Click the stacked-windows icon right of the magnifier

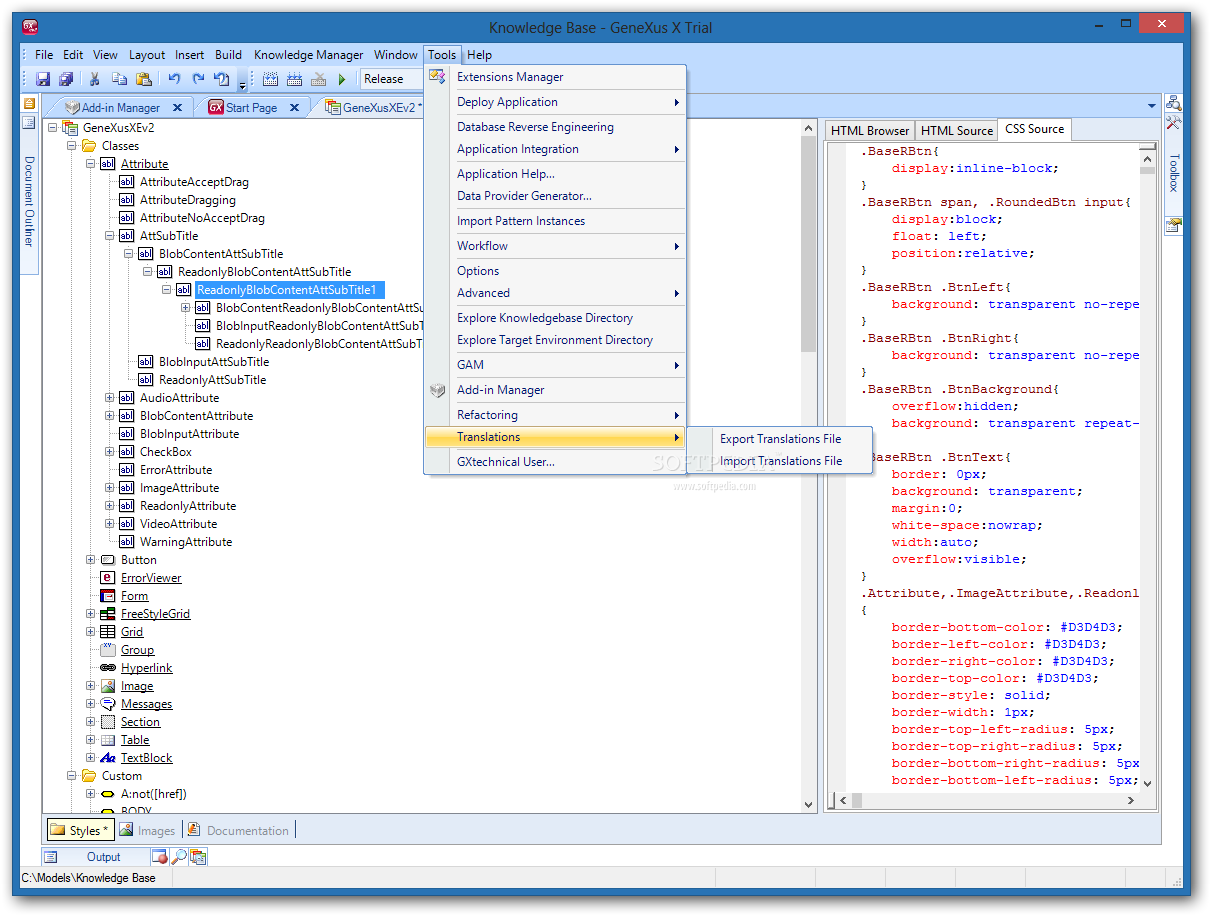198,857
